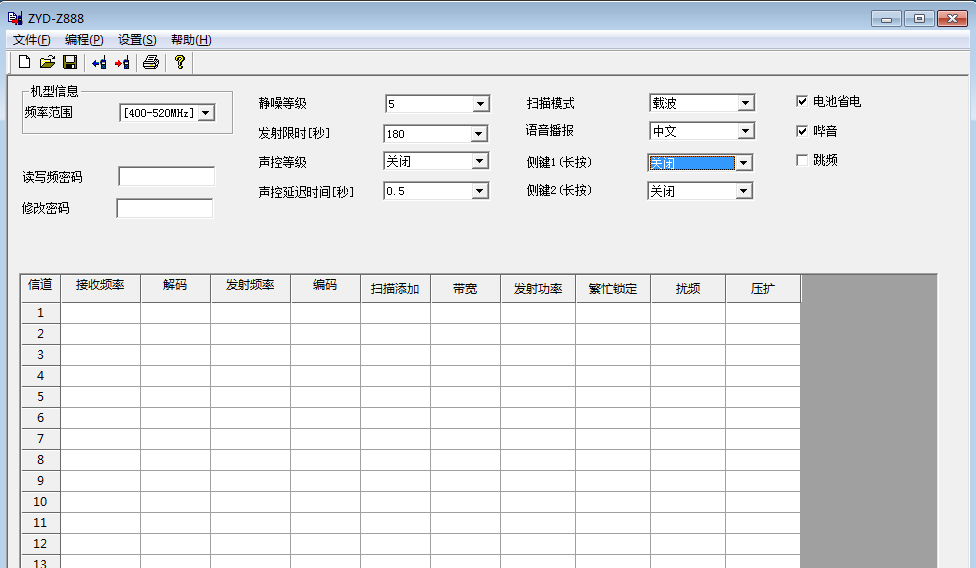The height and width of the screenshot is (568, 976).
Task: Expand the 静噪等级 dropdown
Action: 480,104
